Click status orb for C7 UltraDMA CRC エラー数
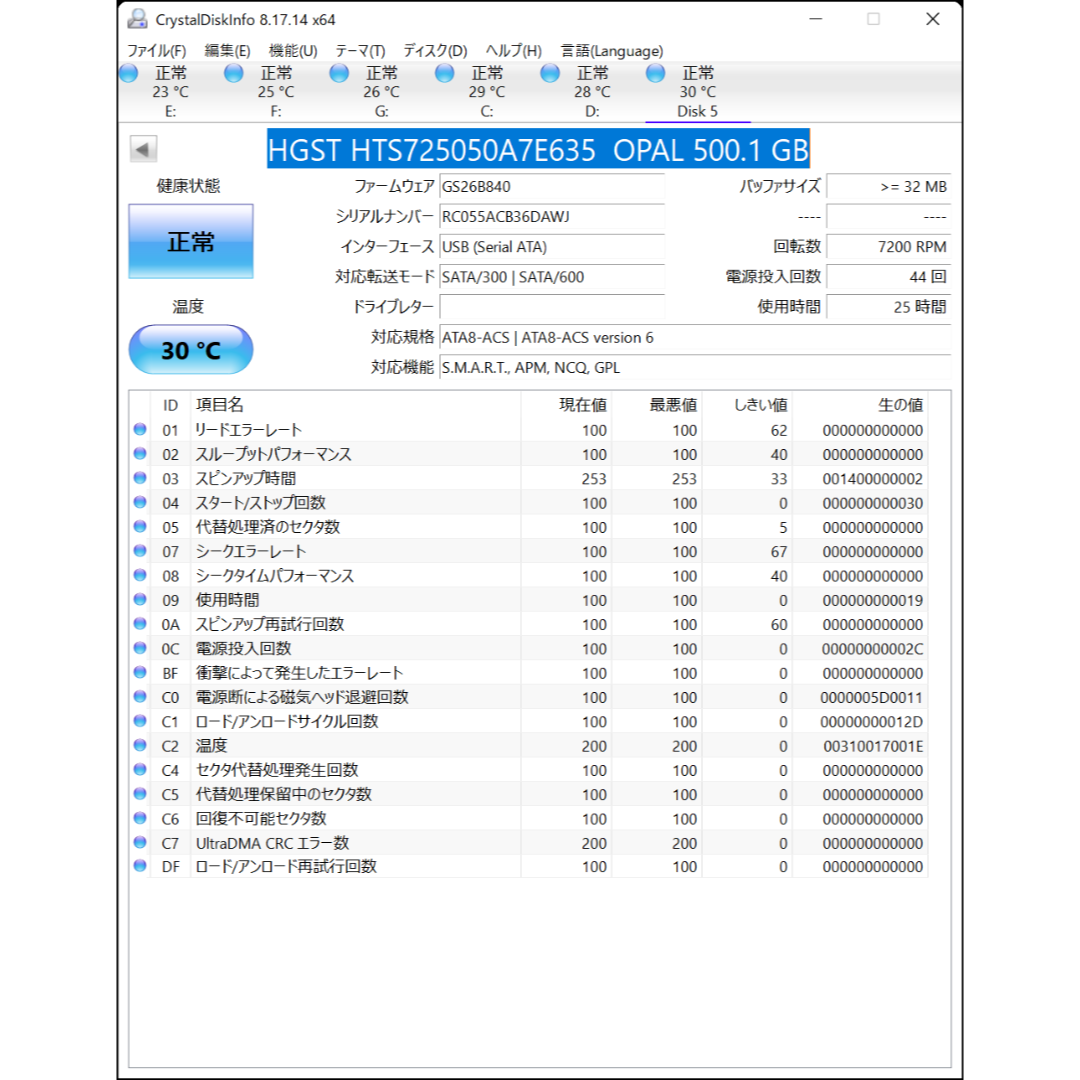Image resolution: width=1080 pixels, height=1080 pixels. point(140,842)
